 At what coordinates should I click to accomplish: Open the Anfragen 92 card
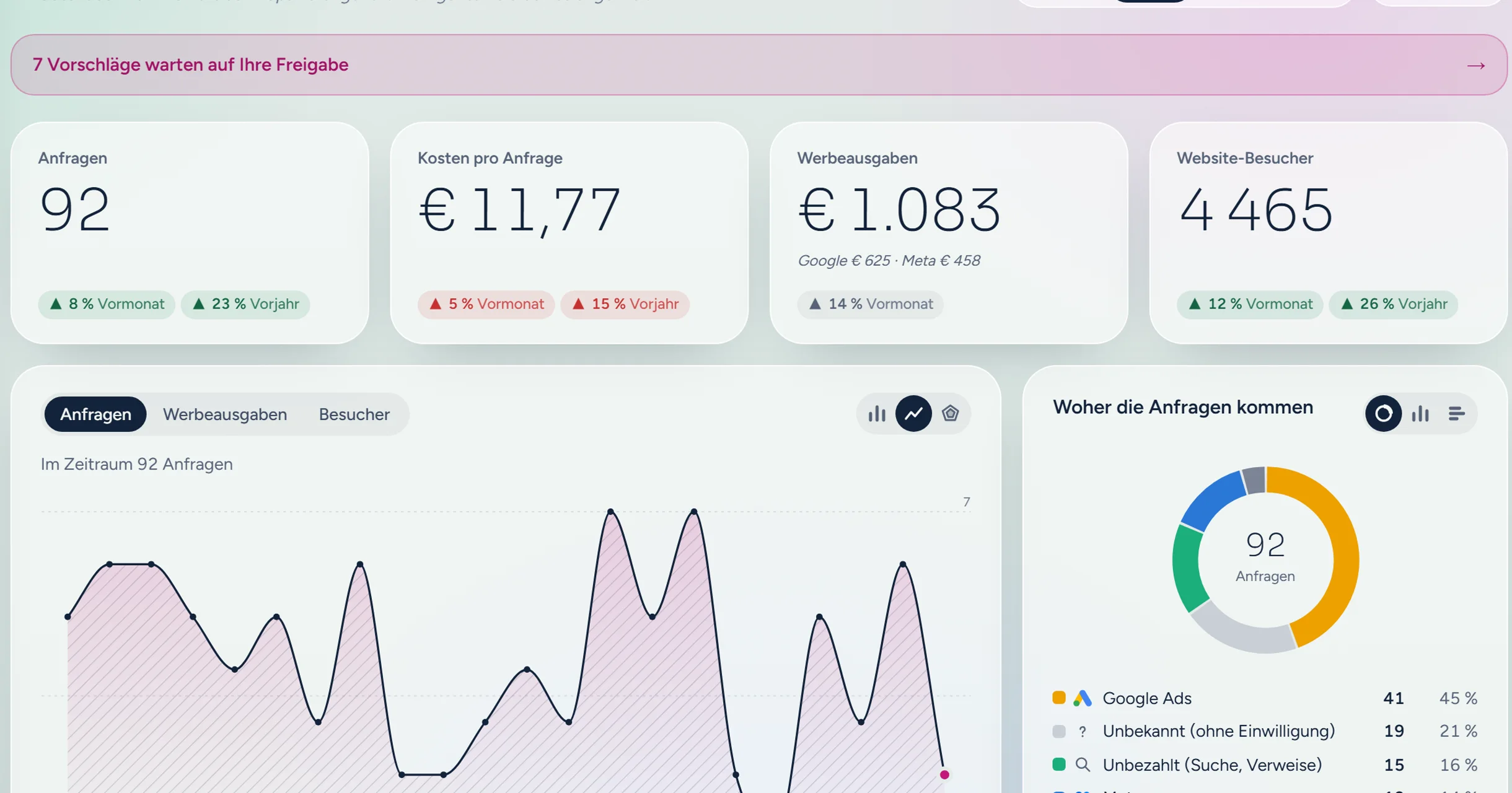point(190,233)
